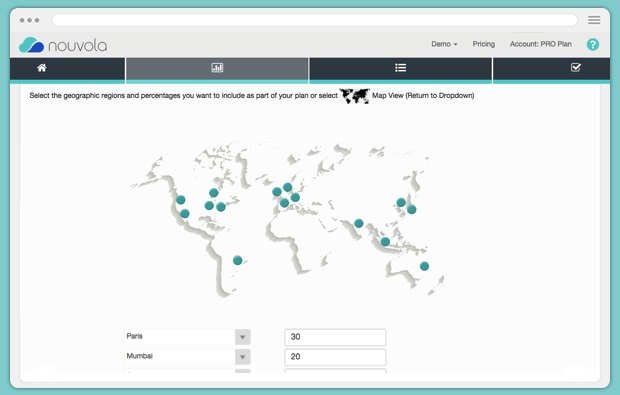
Task: Select the India map marker
Action: (359, 223)
